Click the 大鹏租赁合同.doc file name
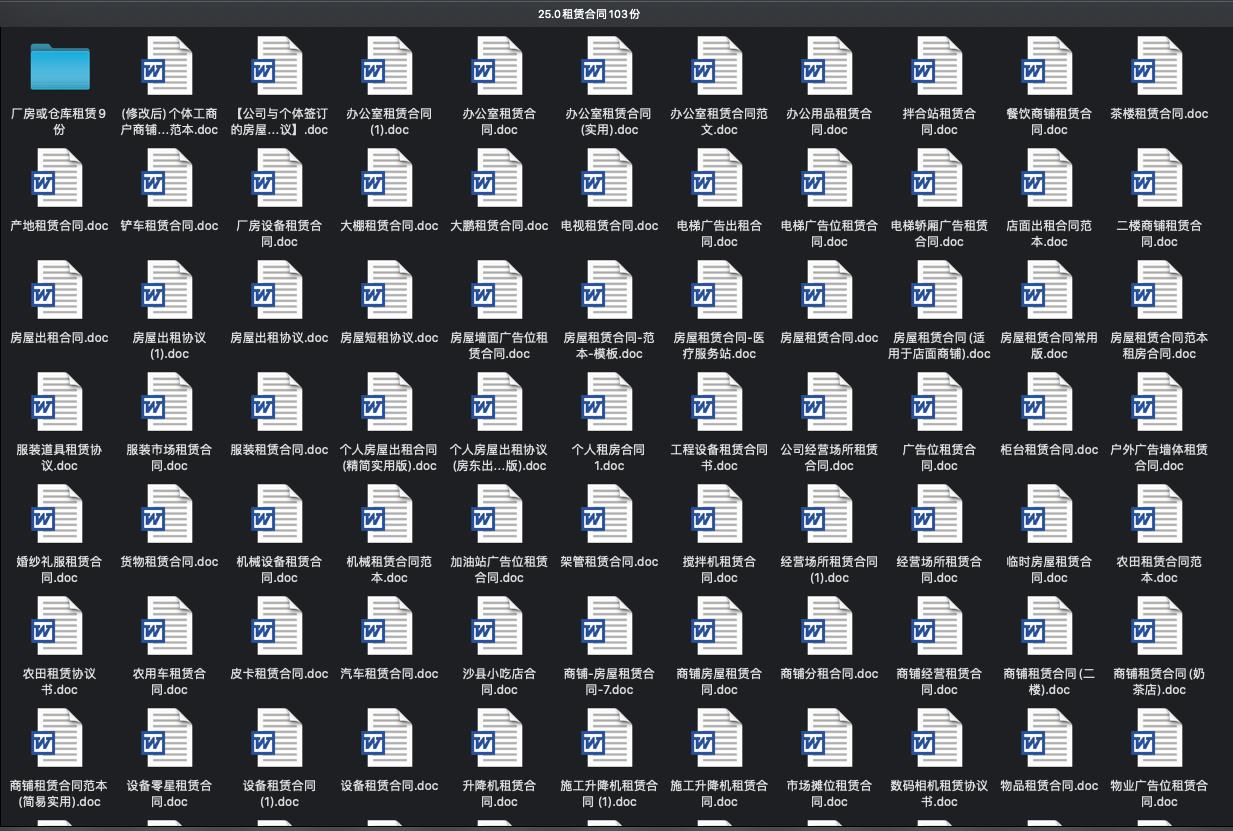 point(499,226)
